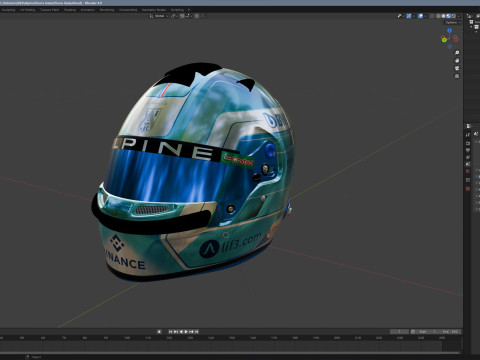Click the timeline horizontal scrollbar

tap(230, 353)
